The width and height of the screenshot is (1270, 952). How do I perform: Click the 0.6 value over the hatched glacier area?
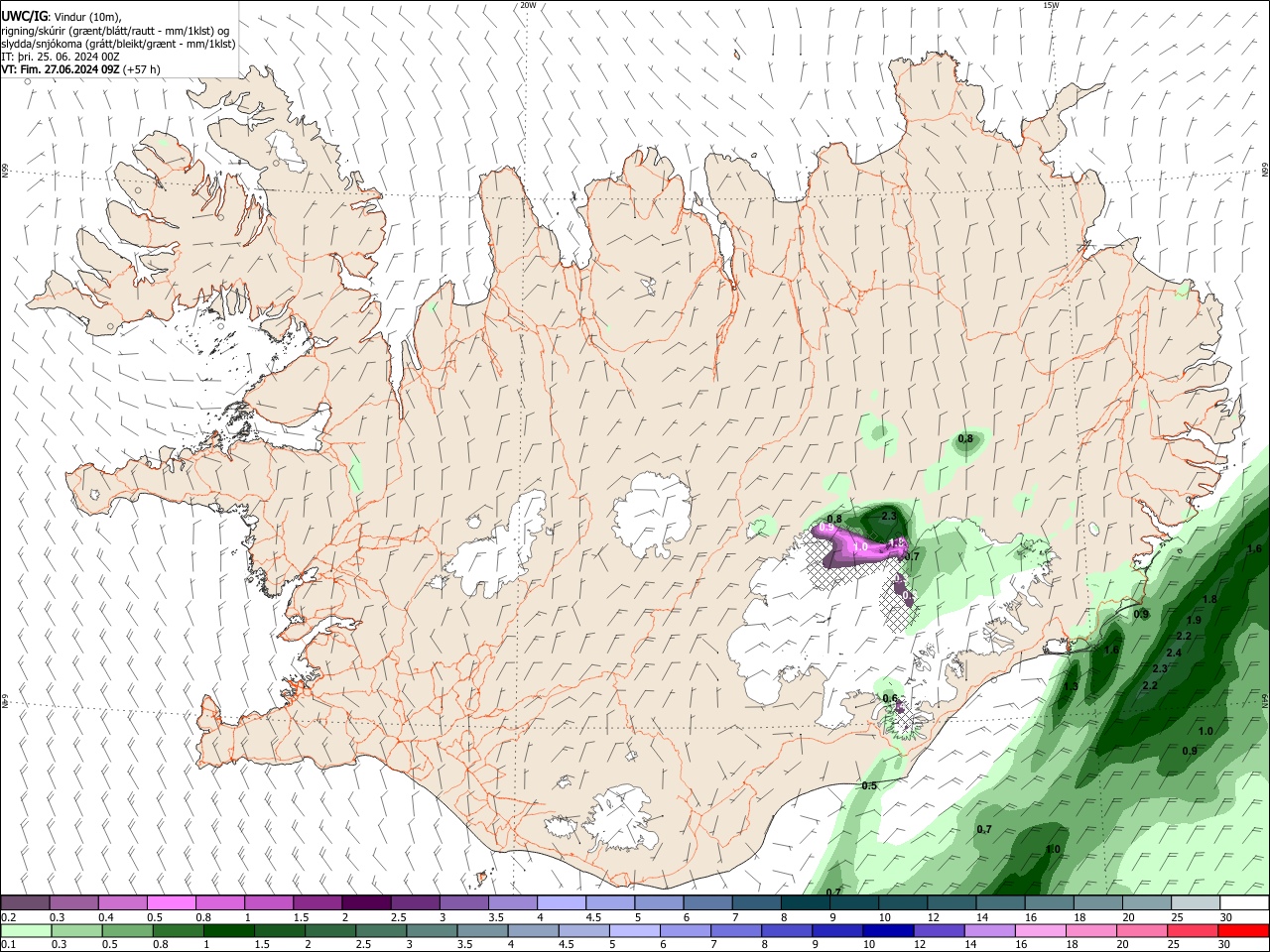click(890, 698)
